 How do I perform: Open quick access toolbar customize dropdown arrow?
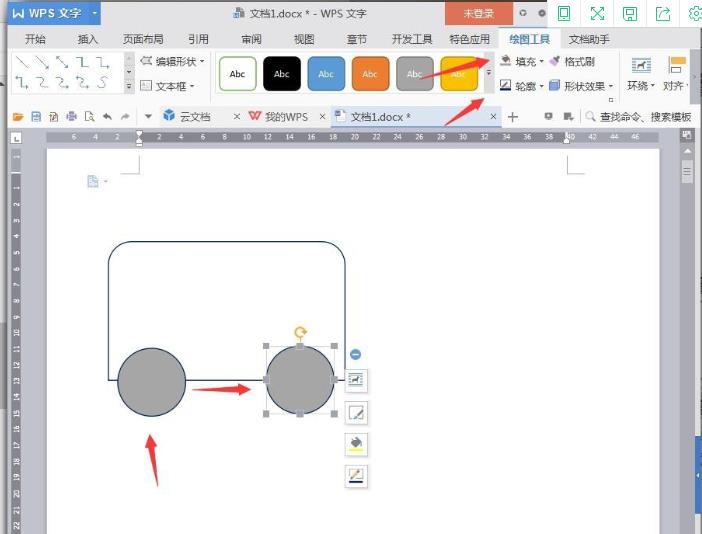pos(148,117)
